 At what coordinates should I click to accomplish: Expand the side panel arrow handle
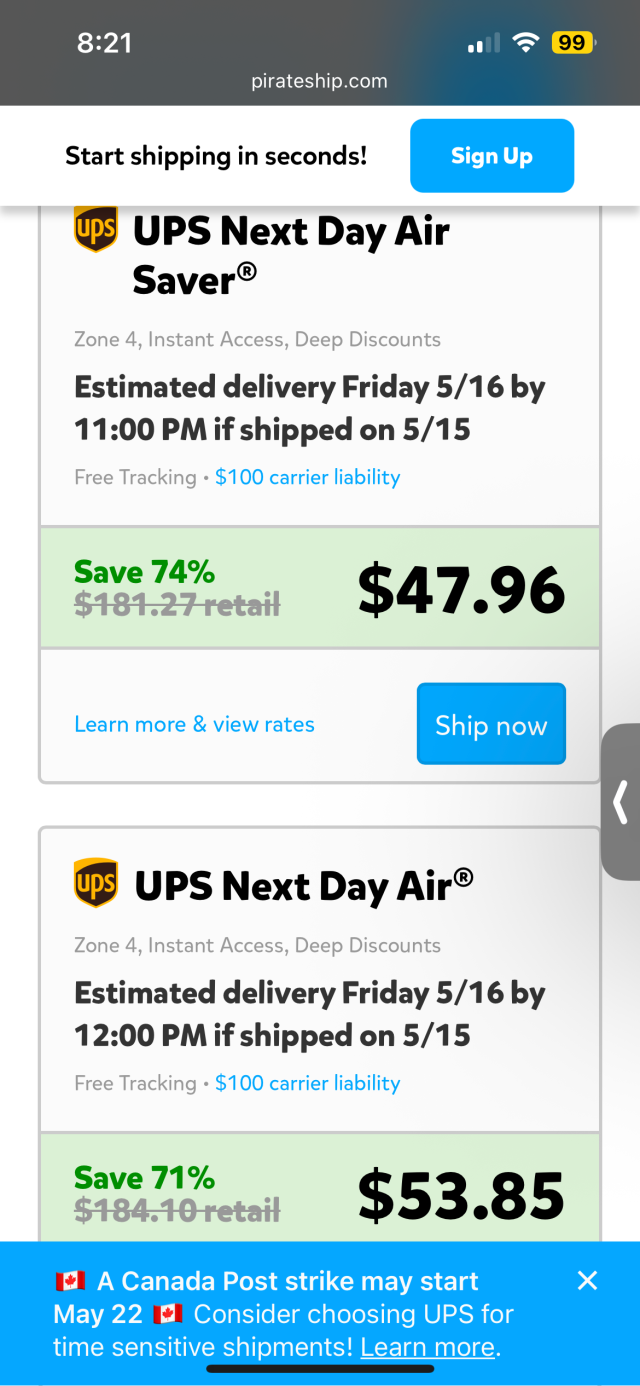tap(621, 802)
